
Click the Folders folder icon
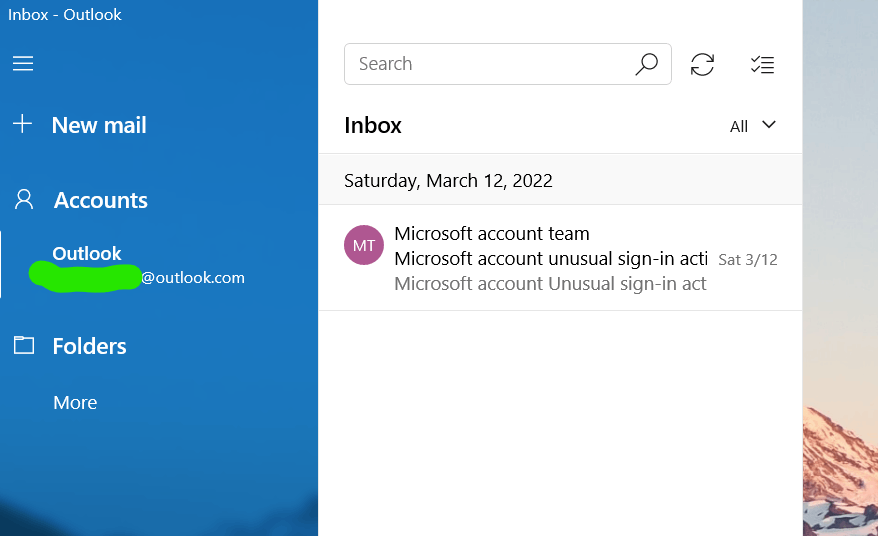[23, 346]
